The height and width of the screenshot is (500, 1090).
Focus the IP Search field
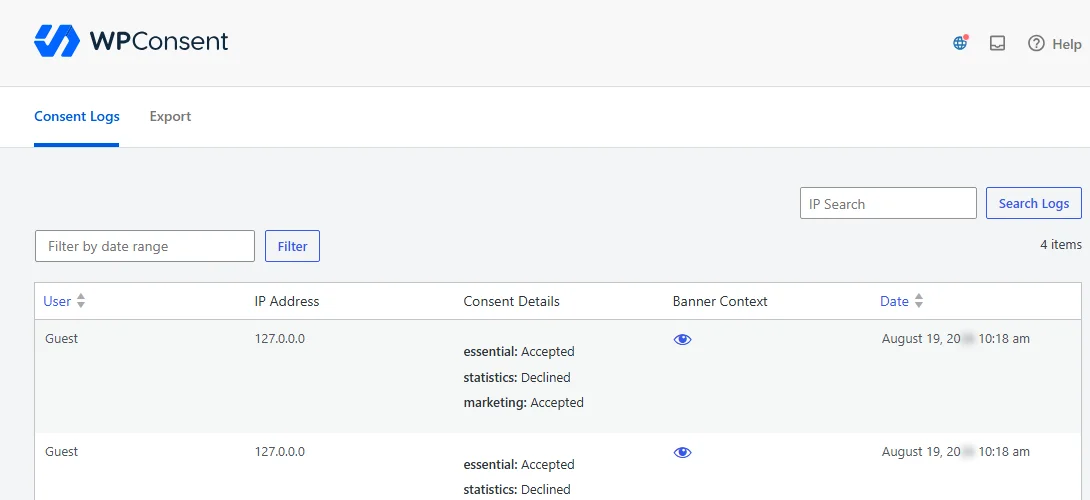pos(888,203)
